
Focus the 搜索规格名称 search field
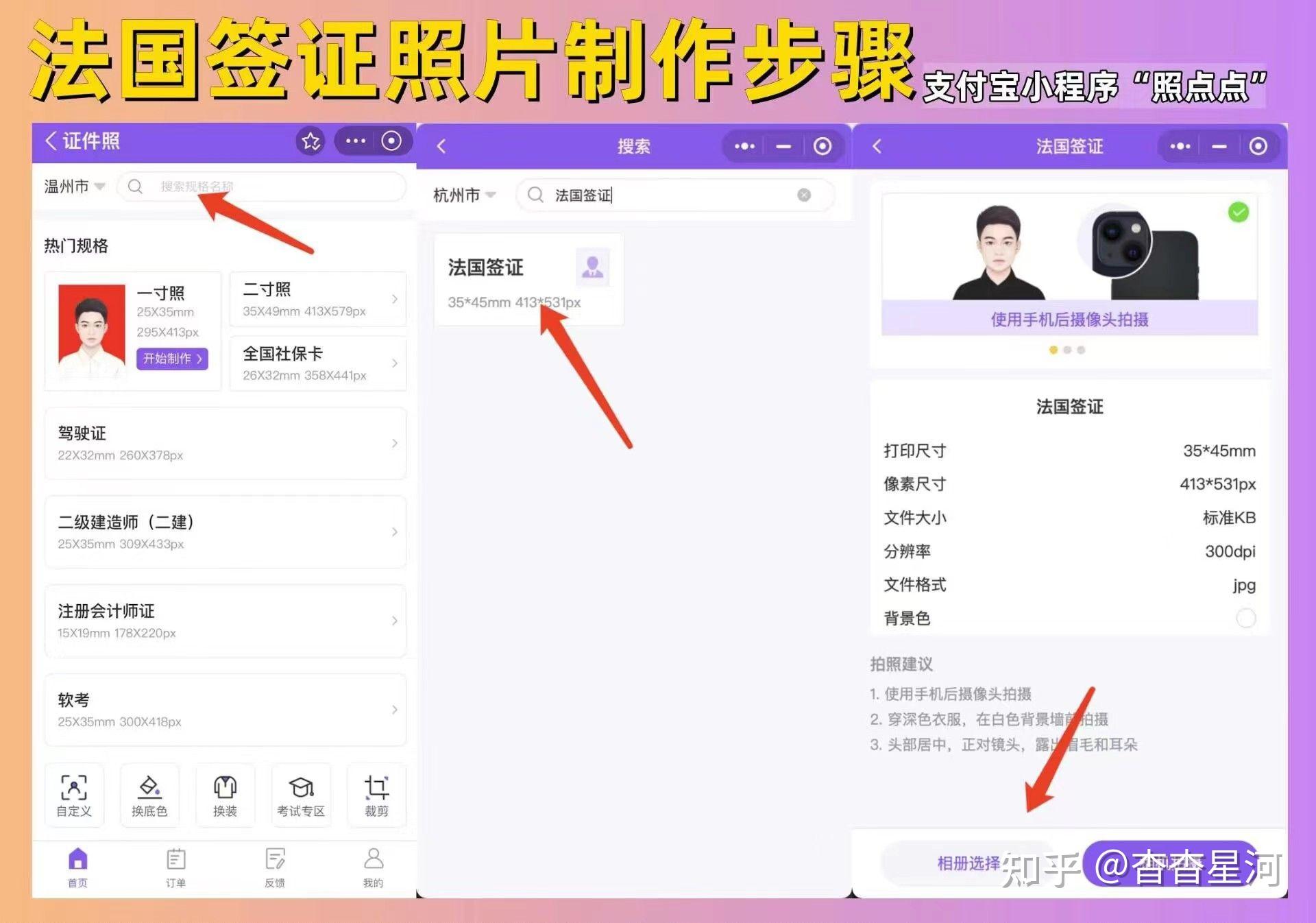pos(262,187)
